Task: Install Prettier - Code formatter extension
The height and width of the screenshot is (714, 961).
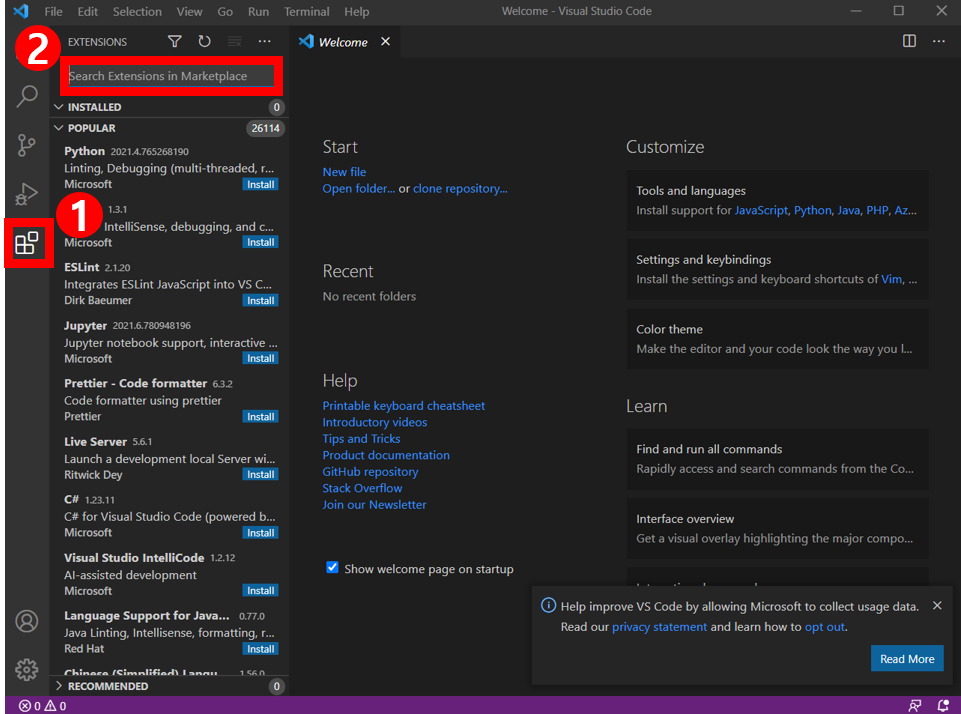Action: pos(260,416)
